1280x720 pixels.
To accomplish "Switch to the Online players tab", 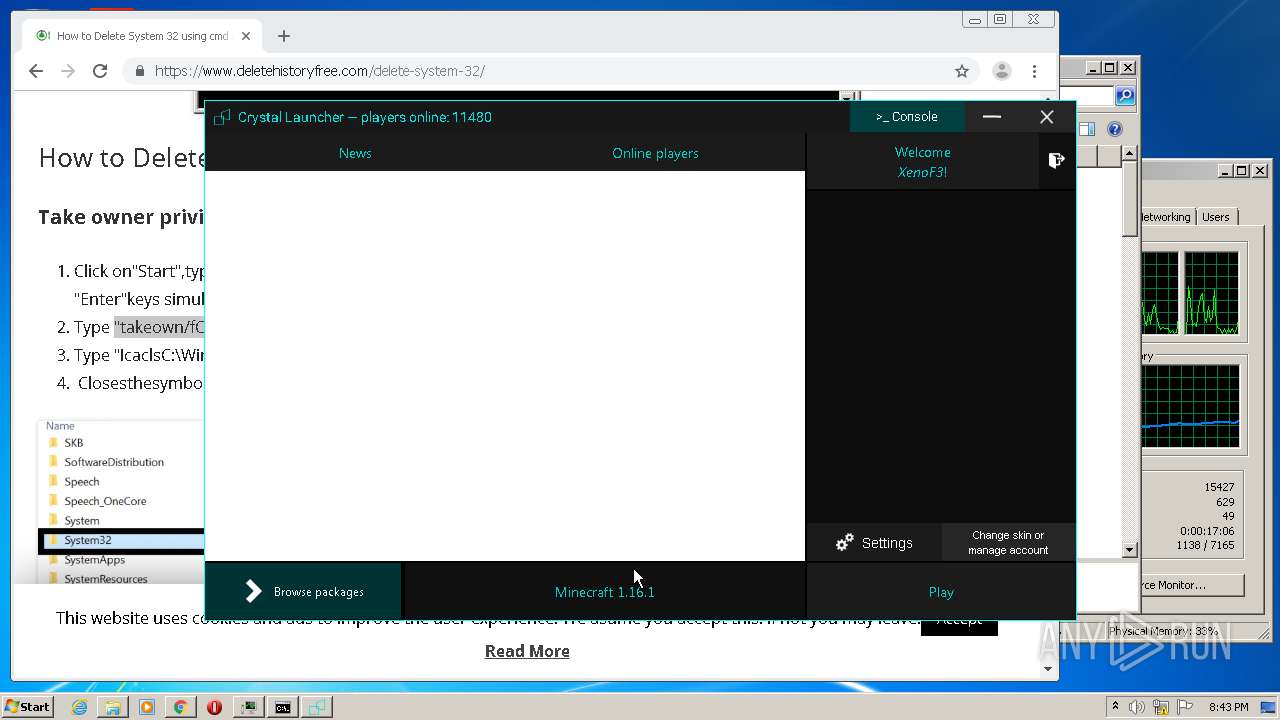I will point(655,153).
